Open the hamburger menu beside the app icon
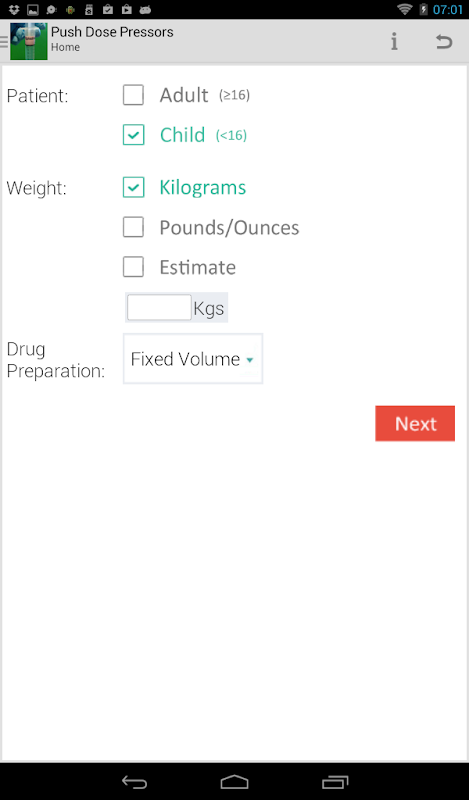The height and width of the screenshot is (800, 469). click(x=4, y=41)
